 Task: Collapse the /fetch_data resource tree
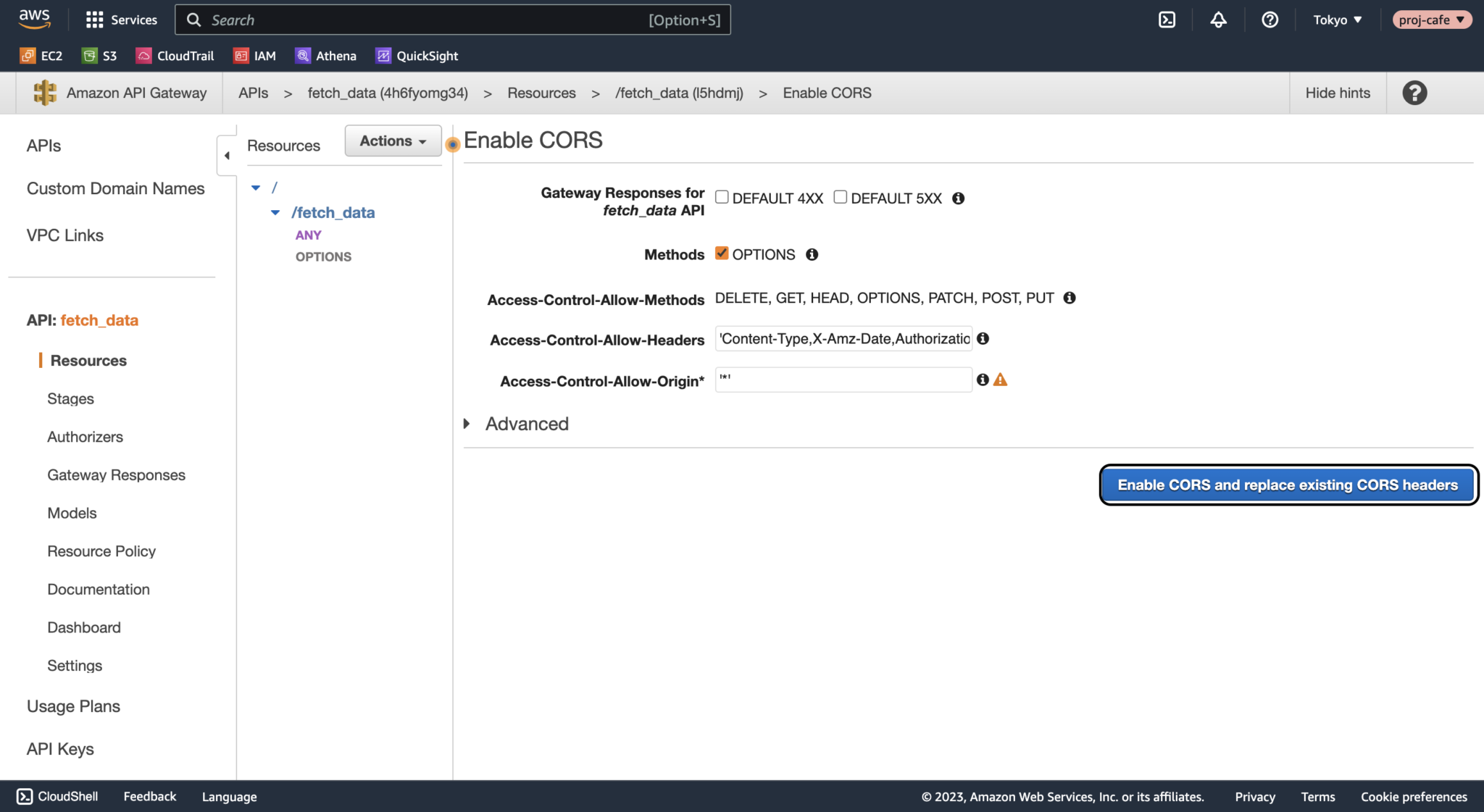275,212
